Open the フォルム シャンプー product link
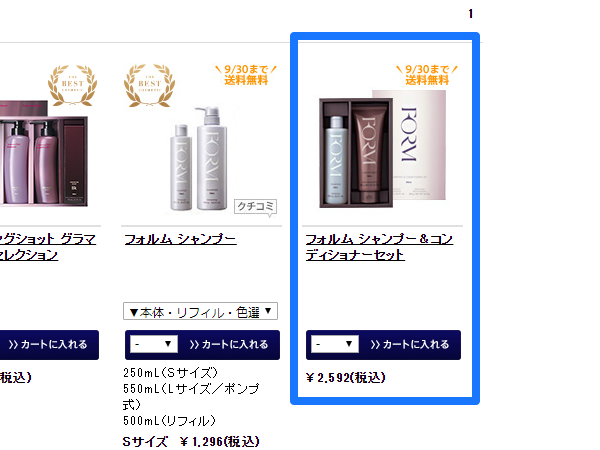 [x=180, y=240]
